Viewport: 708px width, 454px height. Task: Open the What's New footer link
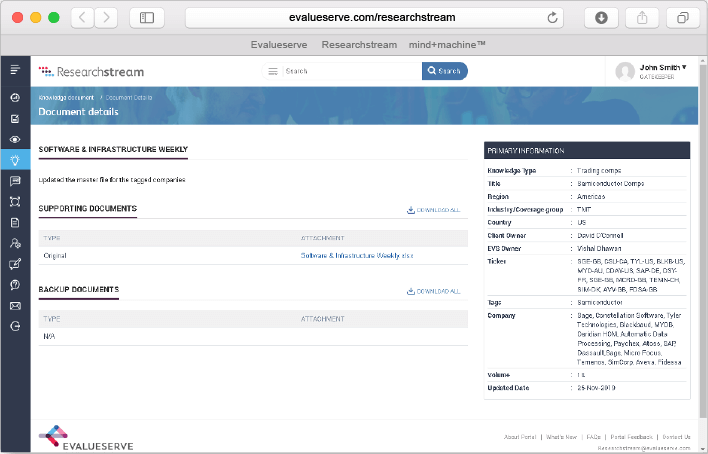coord(562,437)
